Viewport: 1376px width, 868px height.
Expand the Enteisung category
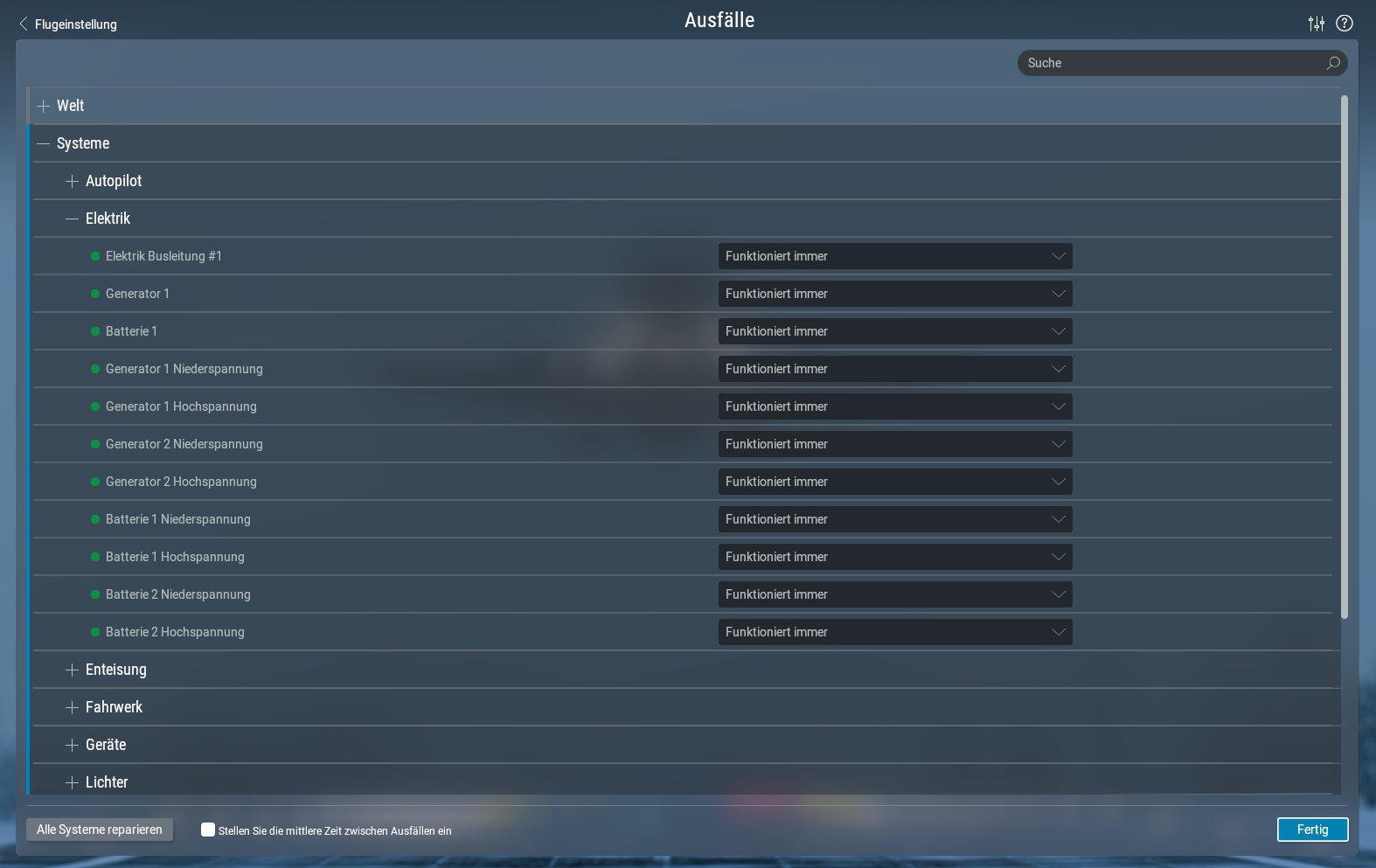pos(72,670)
